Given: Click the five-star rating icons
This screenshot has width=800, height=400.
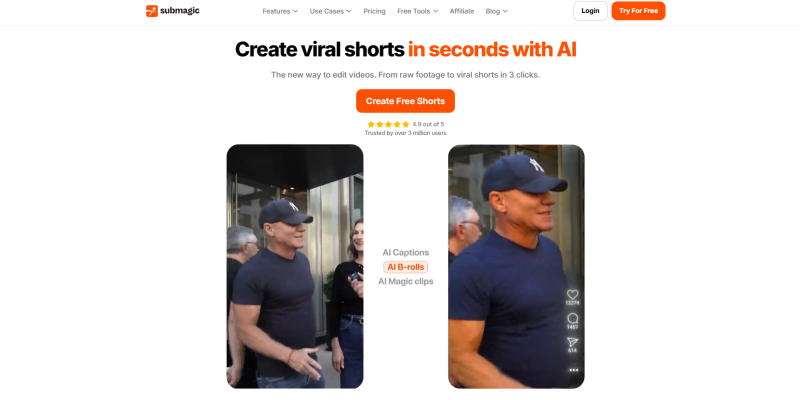Looking at the screenshot, I should (x=388, y=124).
